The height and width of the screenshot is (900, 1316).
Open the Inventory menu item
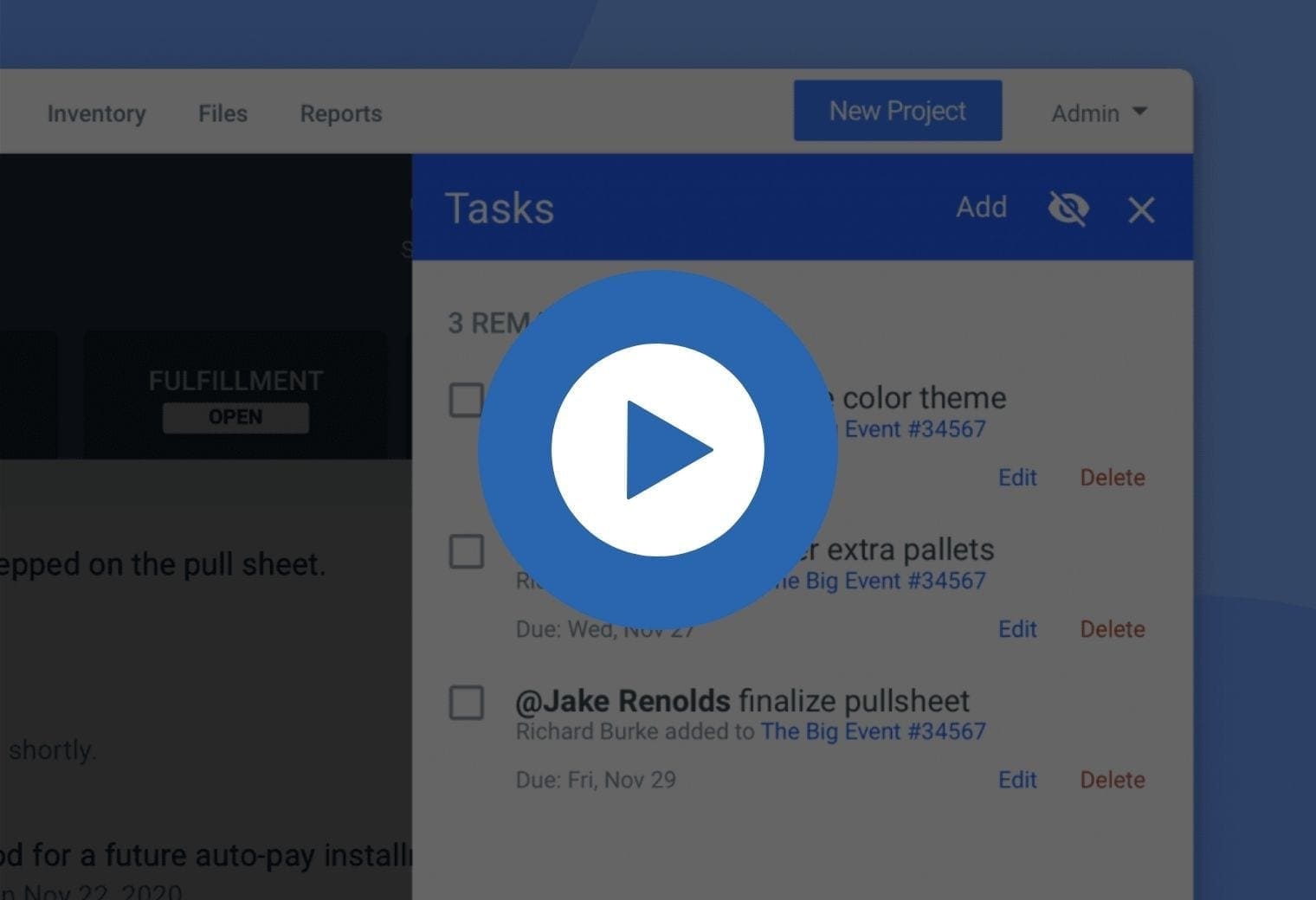[x=96, y=113]
